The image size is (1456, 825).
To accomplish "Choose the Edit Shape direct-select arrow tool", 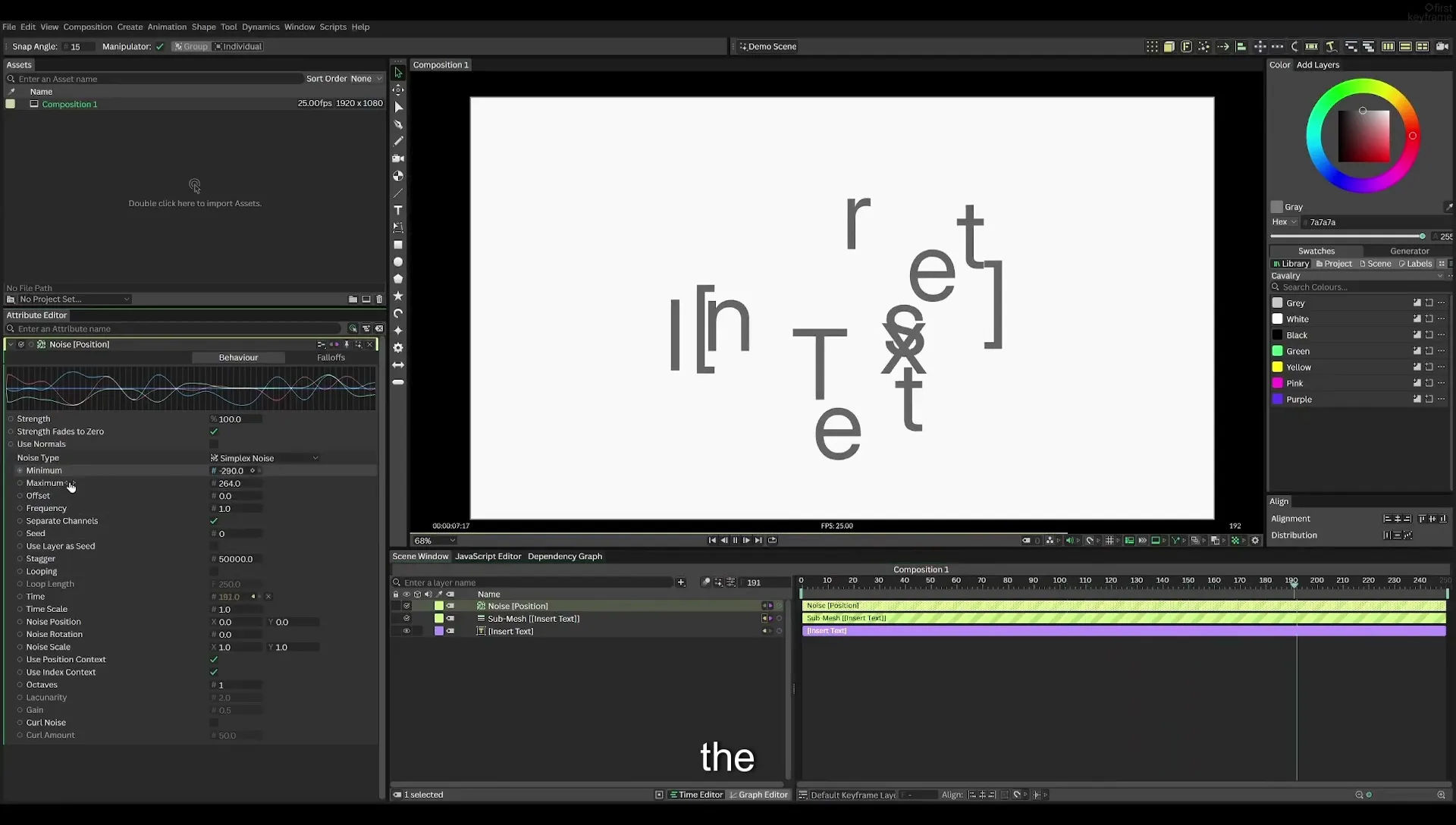I will pos(398,107).
